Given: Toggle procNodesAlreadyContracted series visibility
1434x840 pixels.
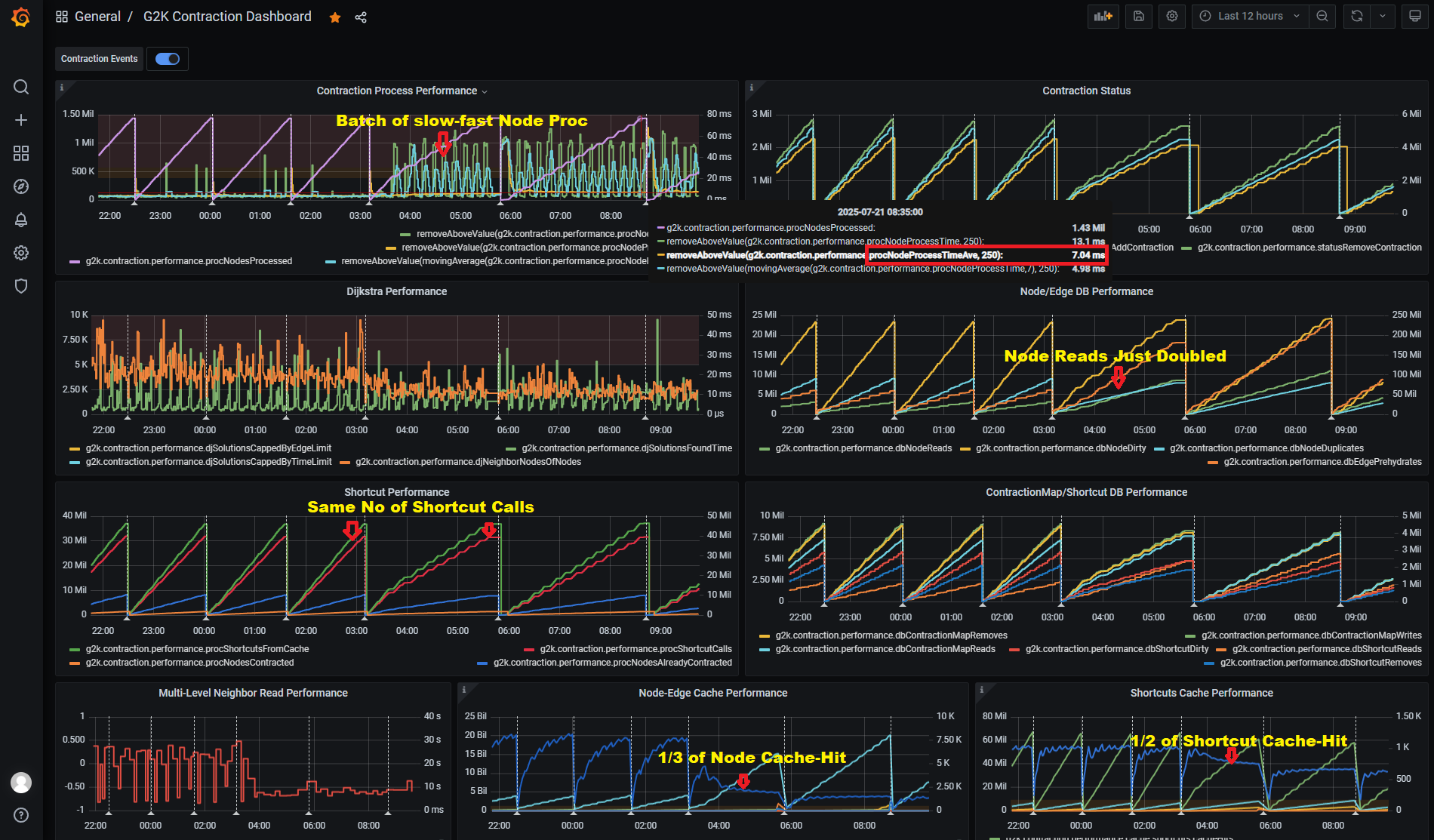Looking at the screenshot, I should 613,663.
